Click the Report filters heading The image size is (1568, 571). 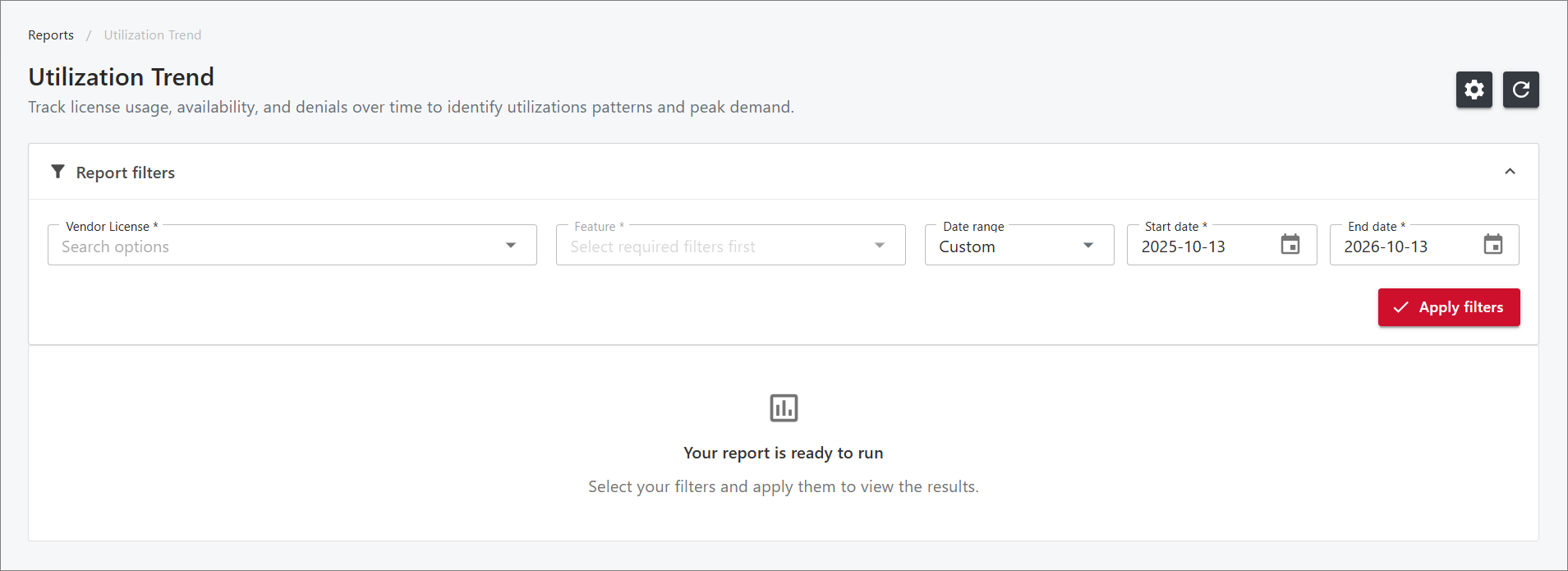pyautogui.click(x=126, y=173)
